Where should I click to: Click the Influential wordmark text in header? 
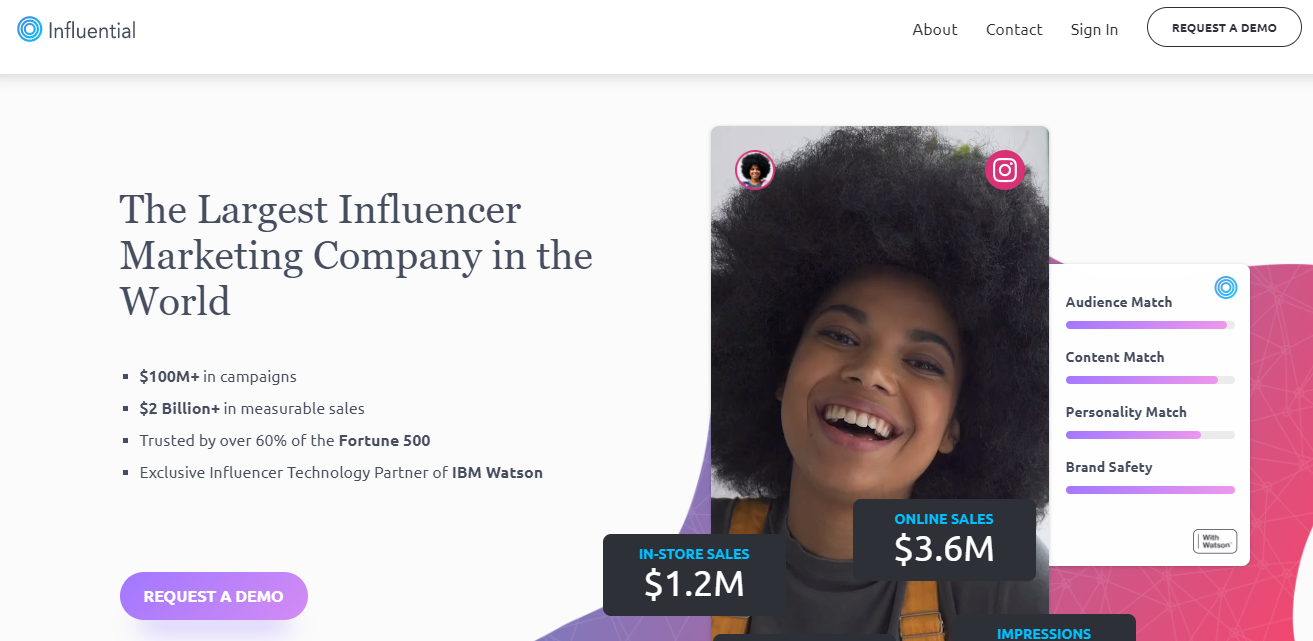tap(91, 30)
